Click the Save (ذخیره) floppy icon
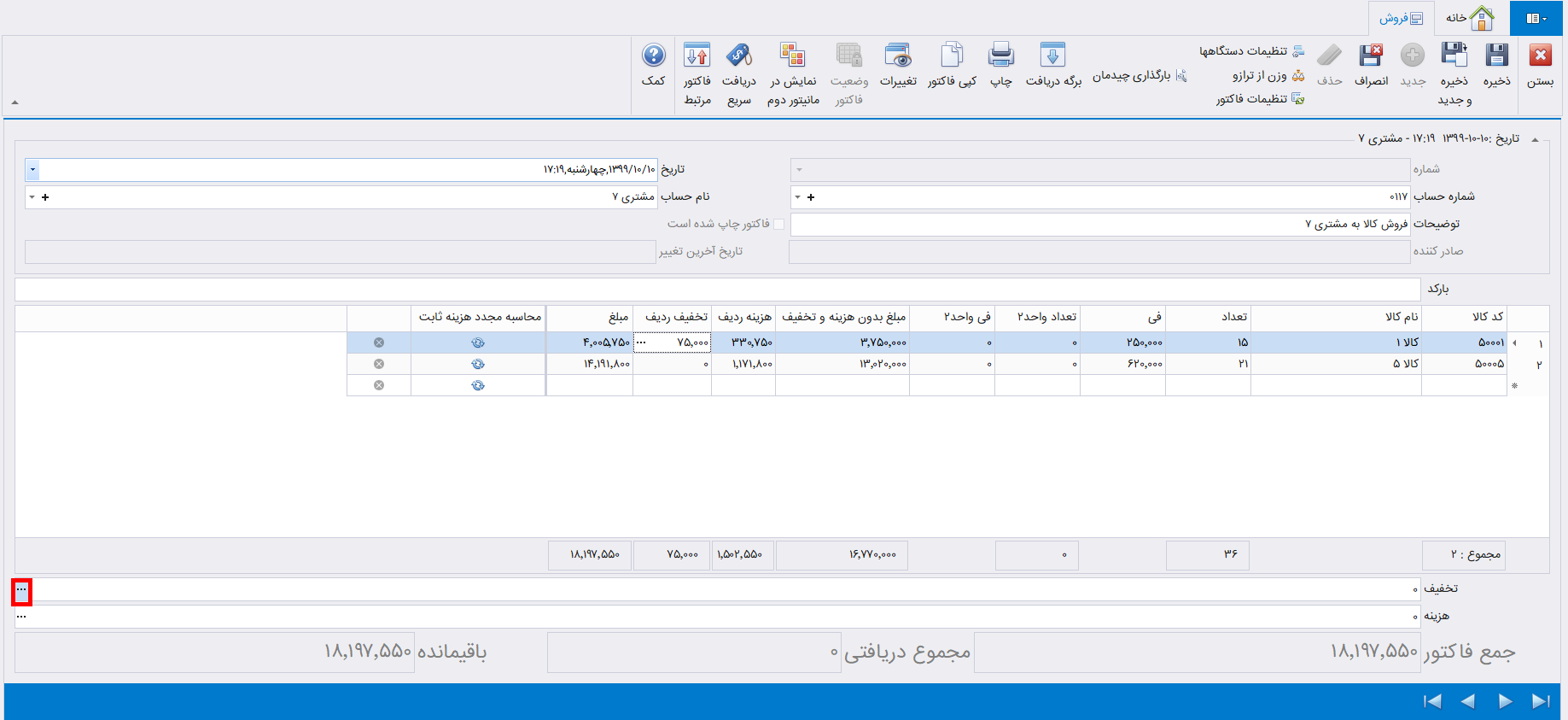This screenshot has width=1568, height=720. pos(1496,56)
